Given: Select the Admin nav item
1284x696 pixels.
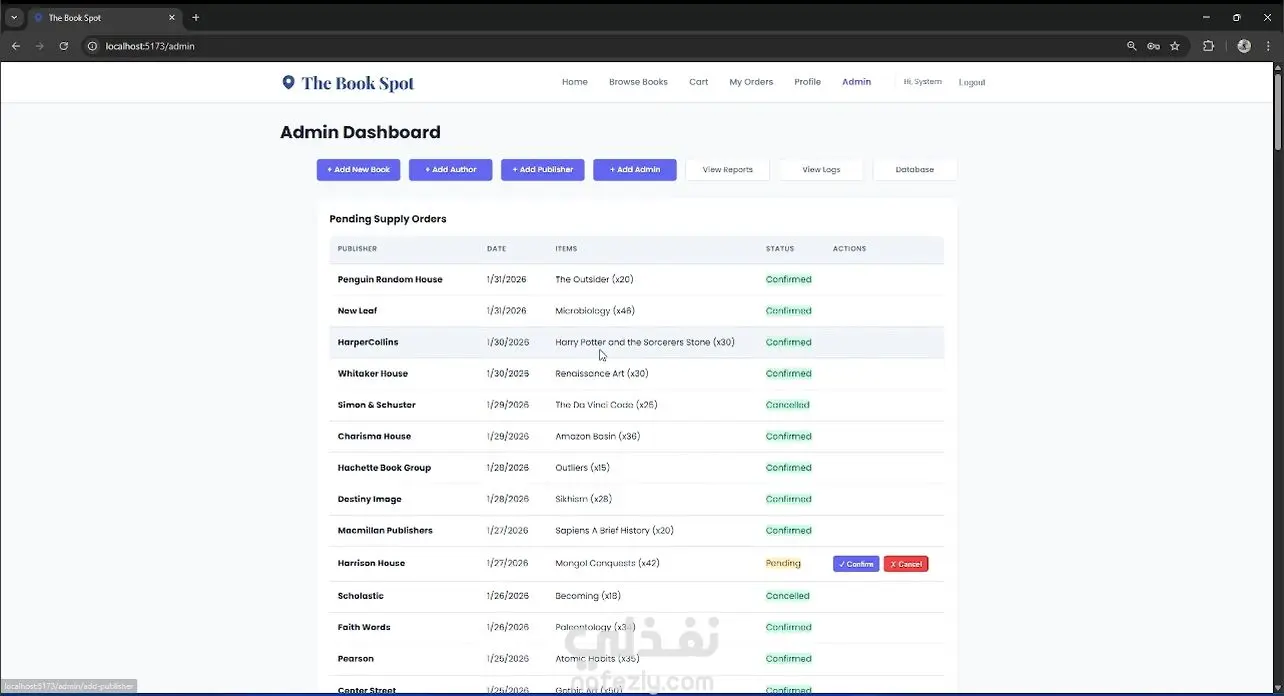Looking at the screenshot, I should point(856,82).
